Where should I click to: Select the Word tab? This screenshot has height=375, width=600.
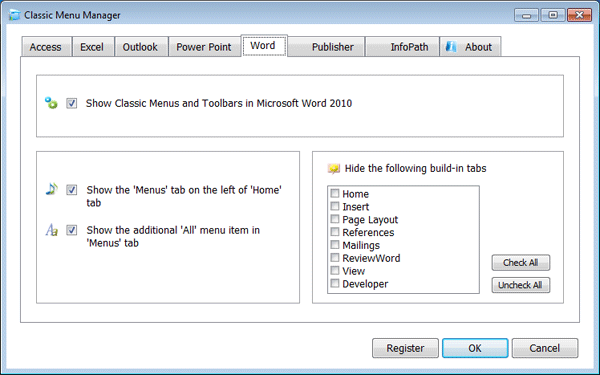point(264,46)
